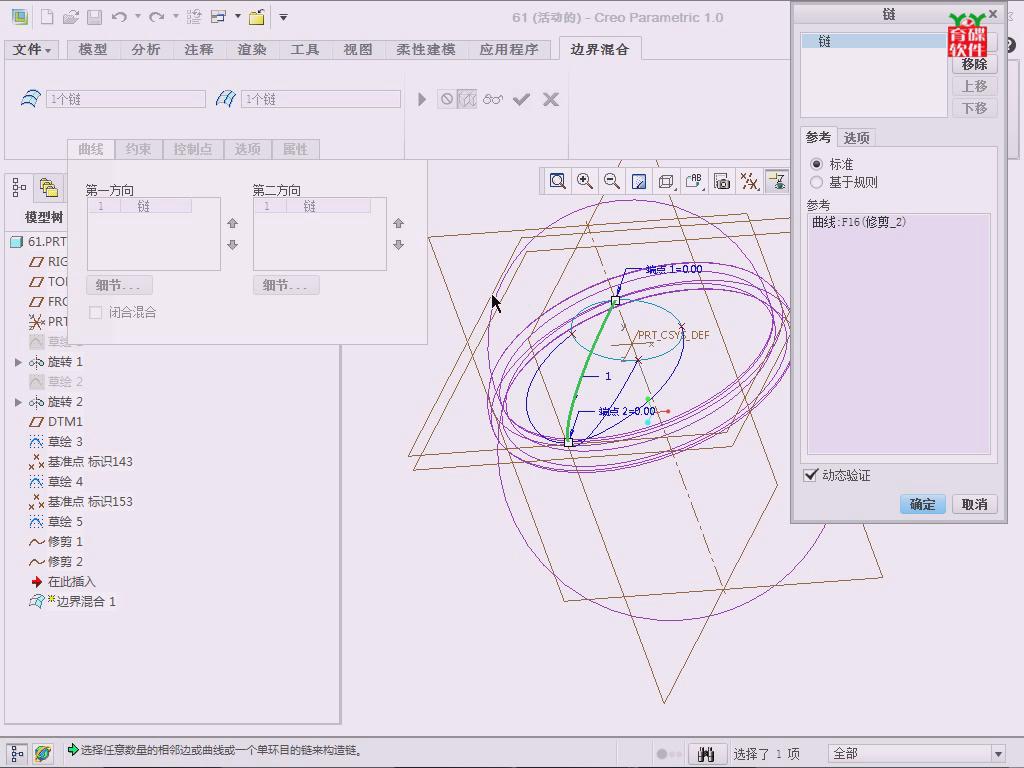The height and width of the screenshot is (768, 1024).
Task: Open the windows list dropdown arrow
Action: point(238,16)
